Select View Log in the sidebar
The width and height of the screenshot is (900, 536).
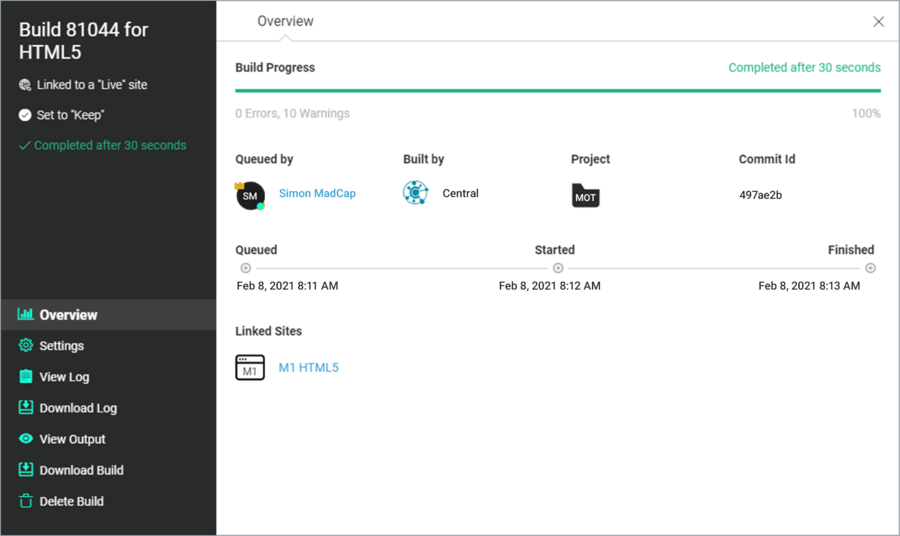pyautogui.click(x=108, y=376)
